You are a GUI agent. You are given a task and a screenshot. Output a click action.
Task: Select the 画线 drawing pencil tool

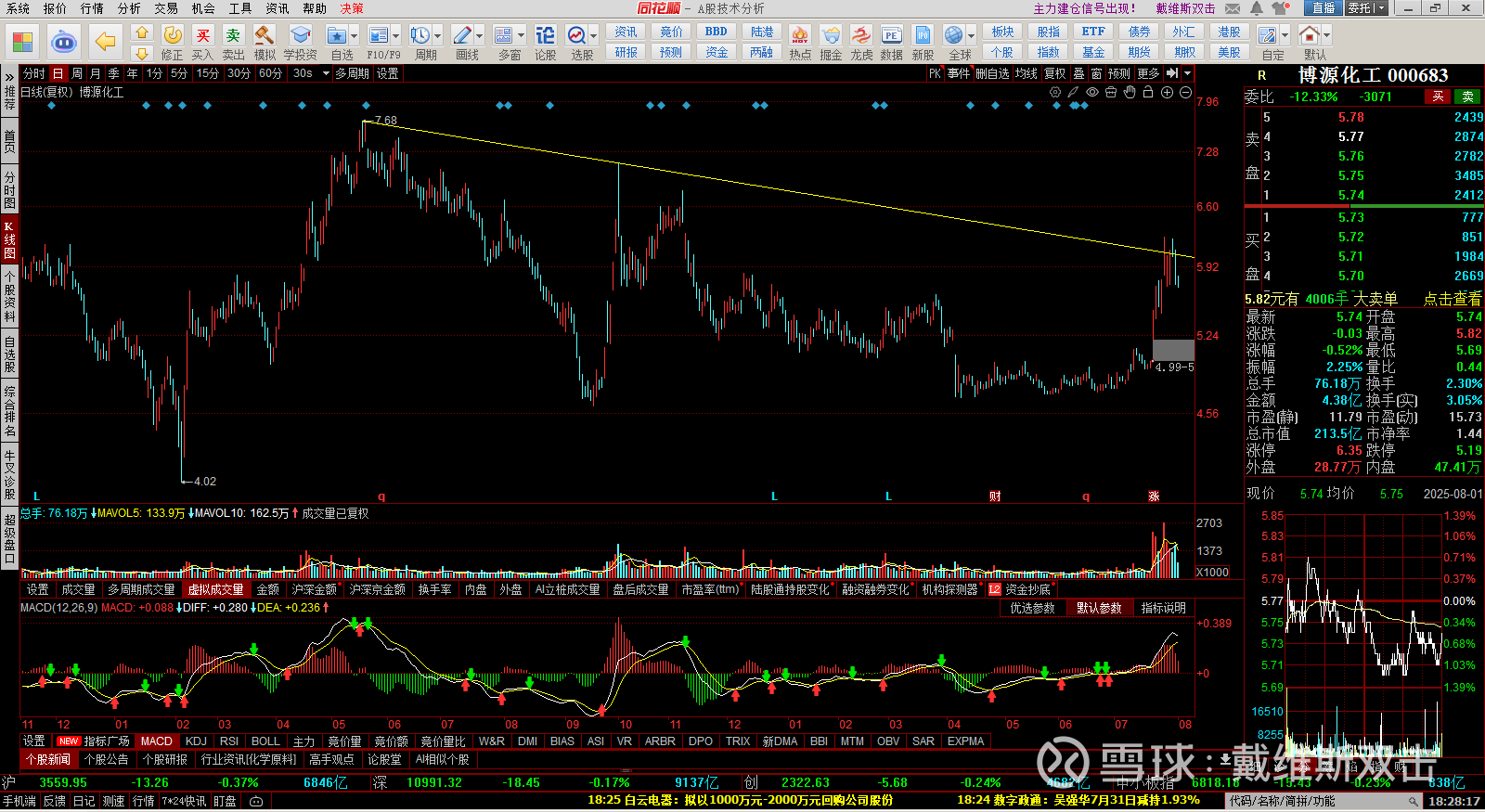[462, 35]
